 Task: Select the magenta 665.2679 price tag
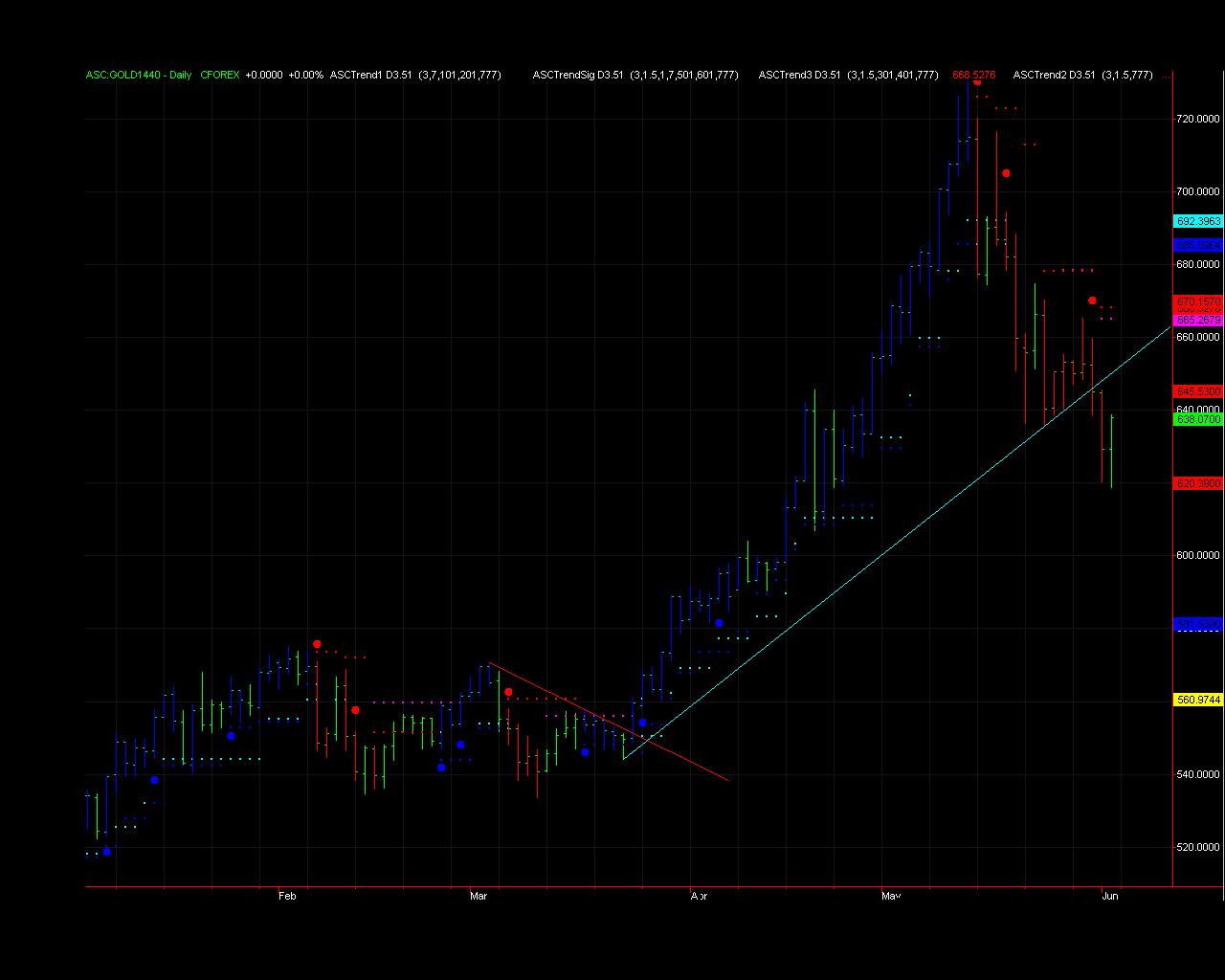(1197, 320)
